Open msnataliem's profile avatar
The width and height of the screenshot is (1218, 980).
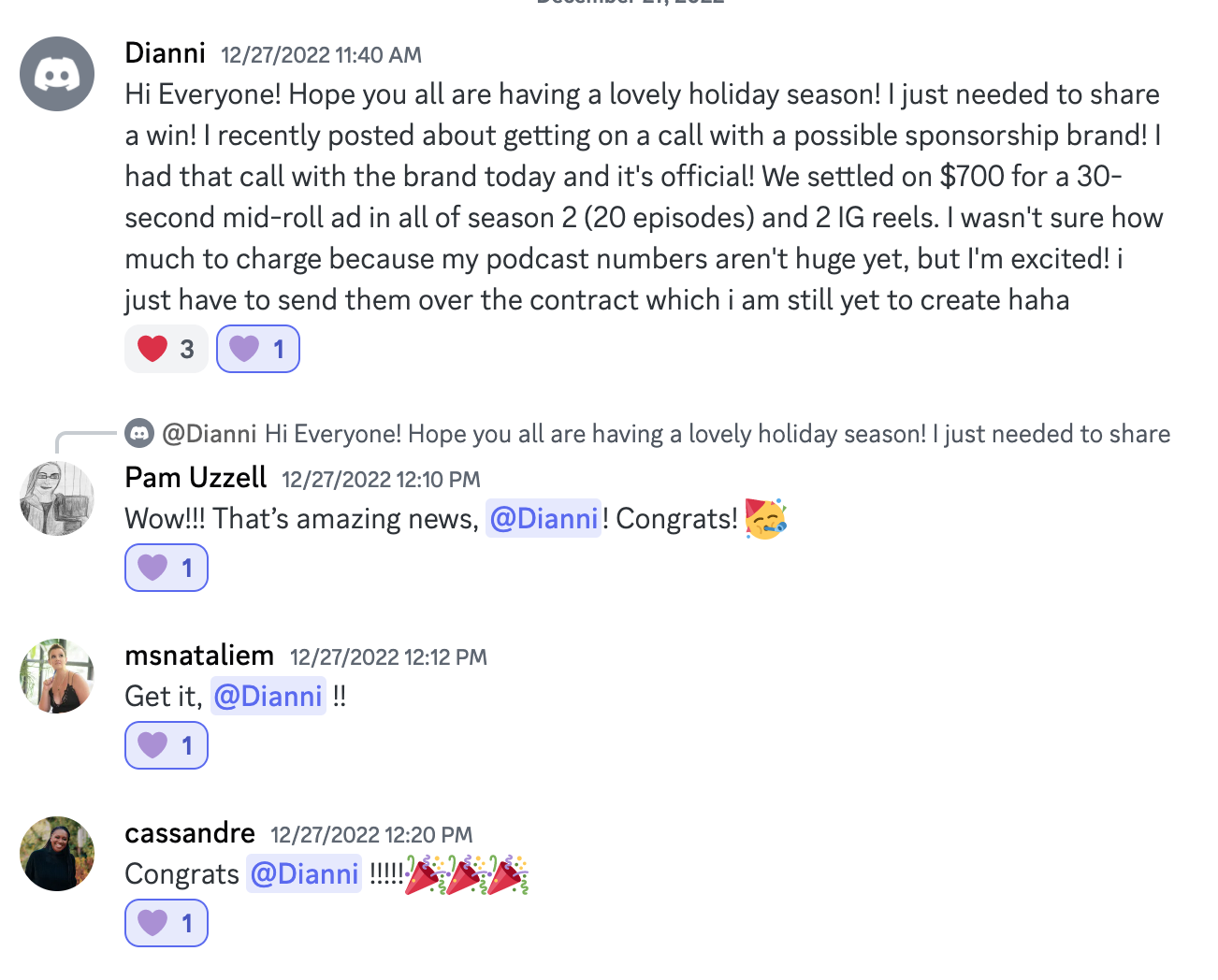click(57, 676)
